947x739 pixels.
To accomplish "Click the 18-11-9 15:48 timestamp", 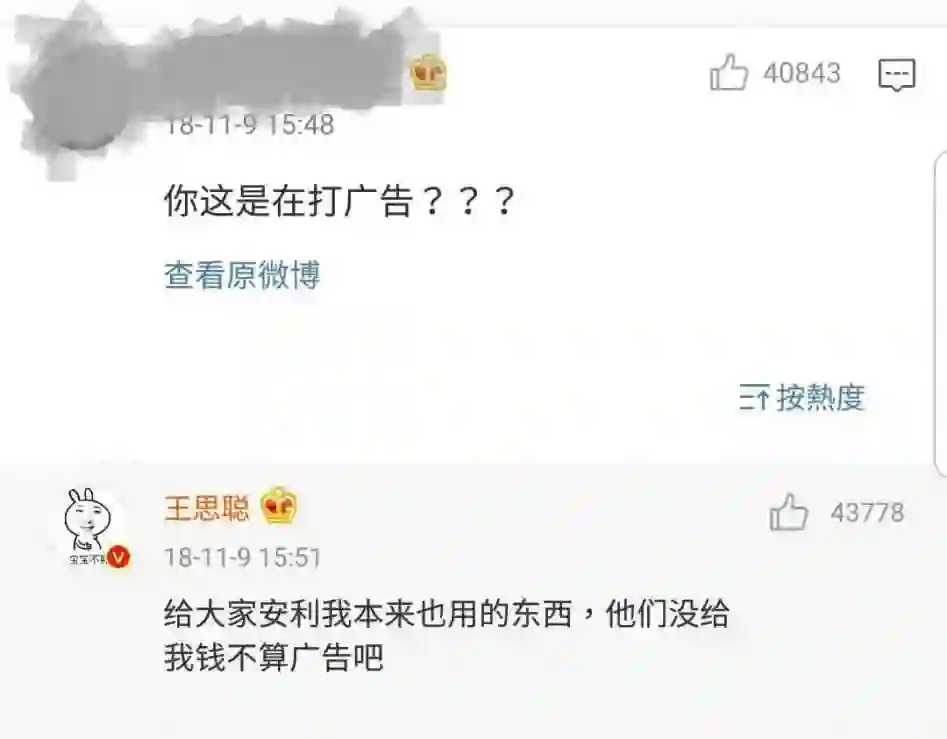I will 249,125.
